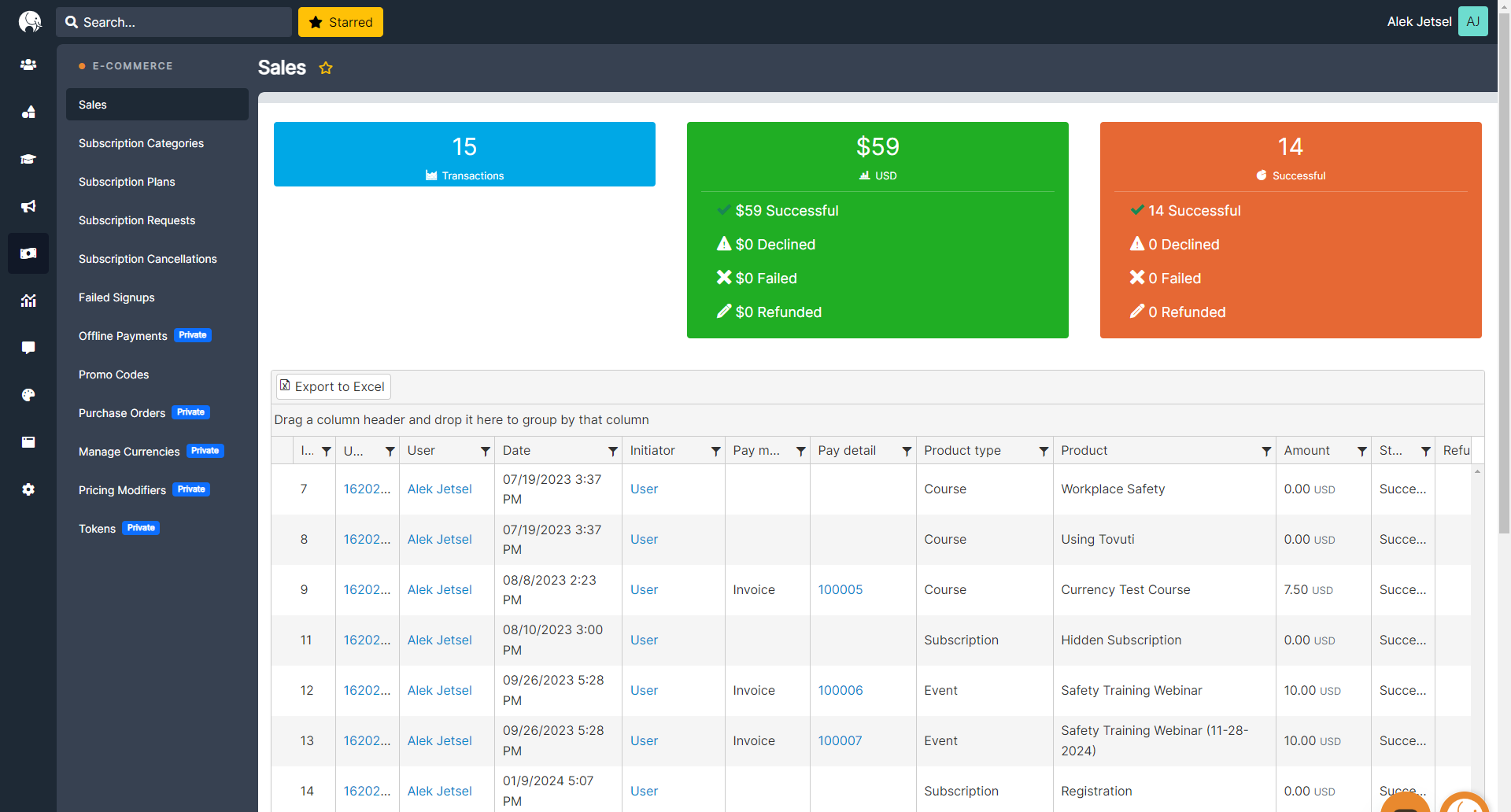
Task: Sort by Amount column header
Action: pyautogui.click(x=1306, y=451)
